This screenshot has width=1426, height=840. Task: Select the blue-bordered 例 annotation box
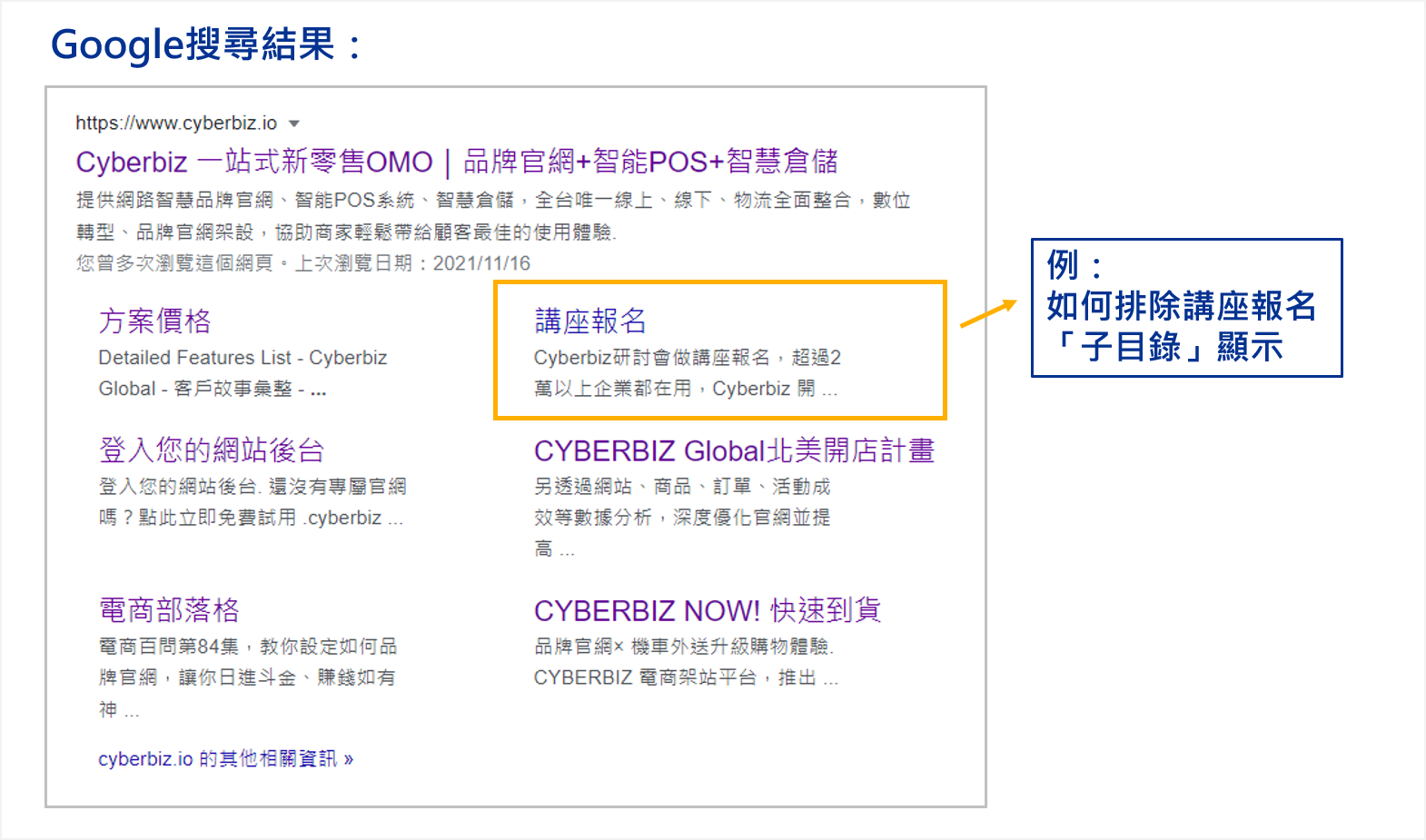pos(1185,307)
